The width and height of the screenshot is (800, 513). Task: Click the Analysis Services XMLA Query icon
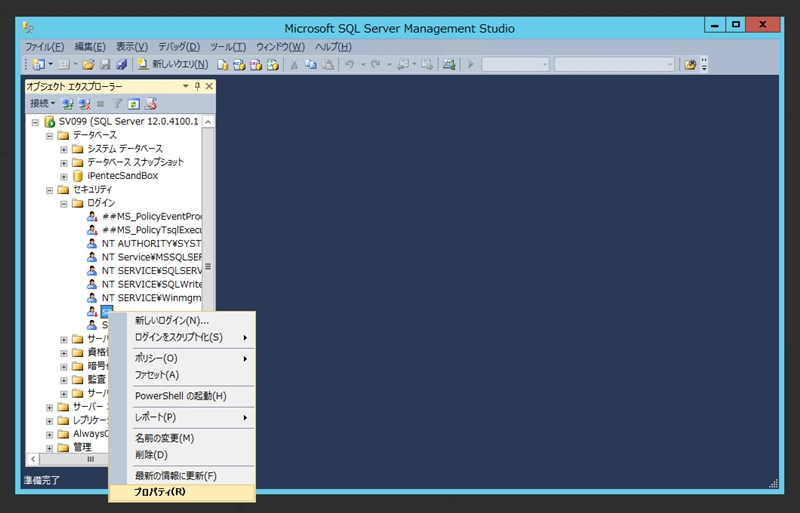click(273, 64)
